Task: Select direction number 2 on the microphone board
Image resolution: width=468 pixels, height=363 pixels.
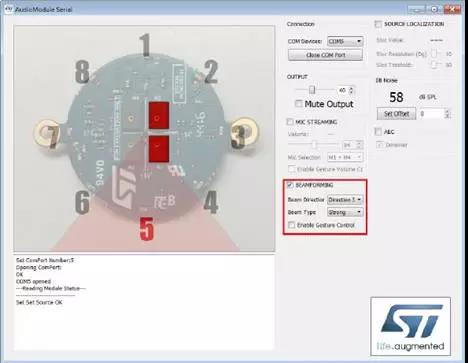Action: point(211,72)
